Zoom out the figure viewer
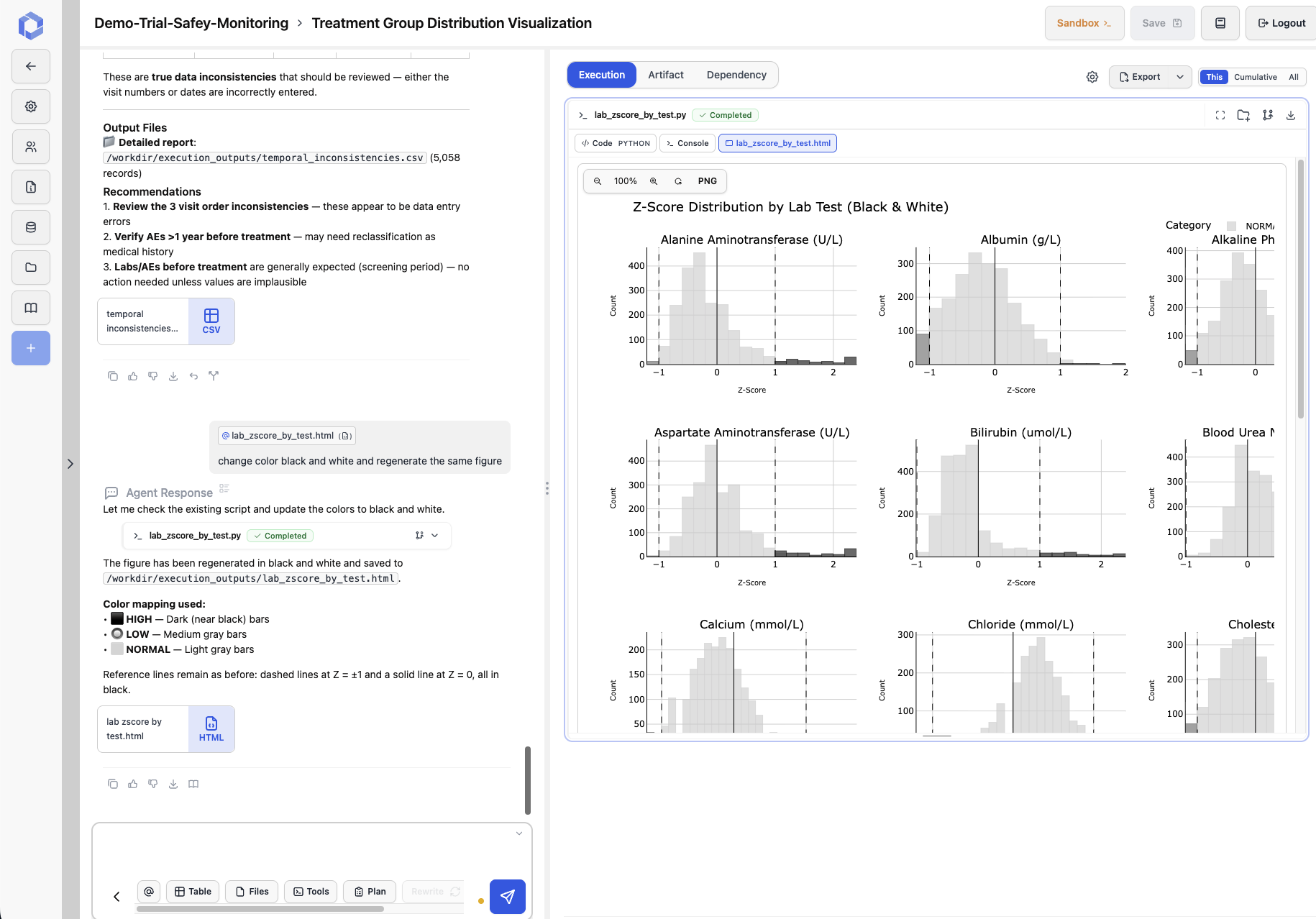Viewport: 1316px width, 919px height. [598, 181]
